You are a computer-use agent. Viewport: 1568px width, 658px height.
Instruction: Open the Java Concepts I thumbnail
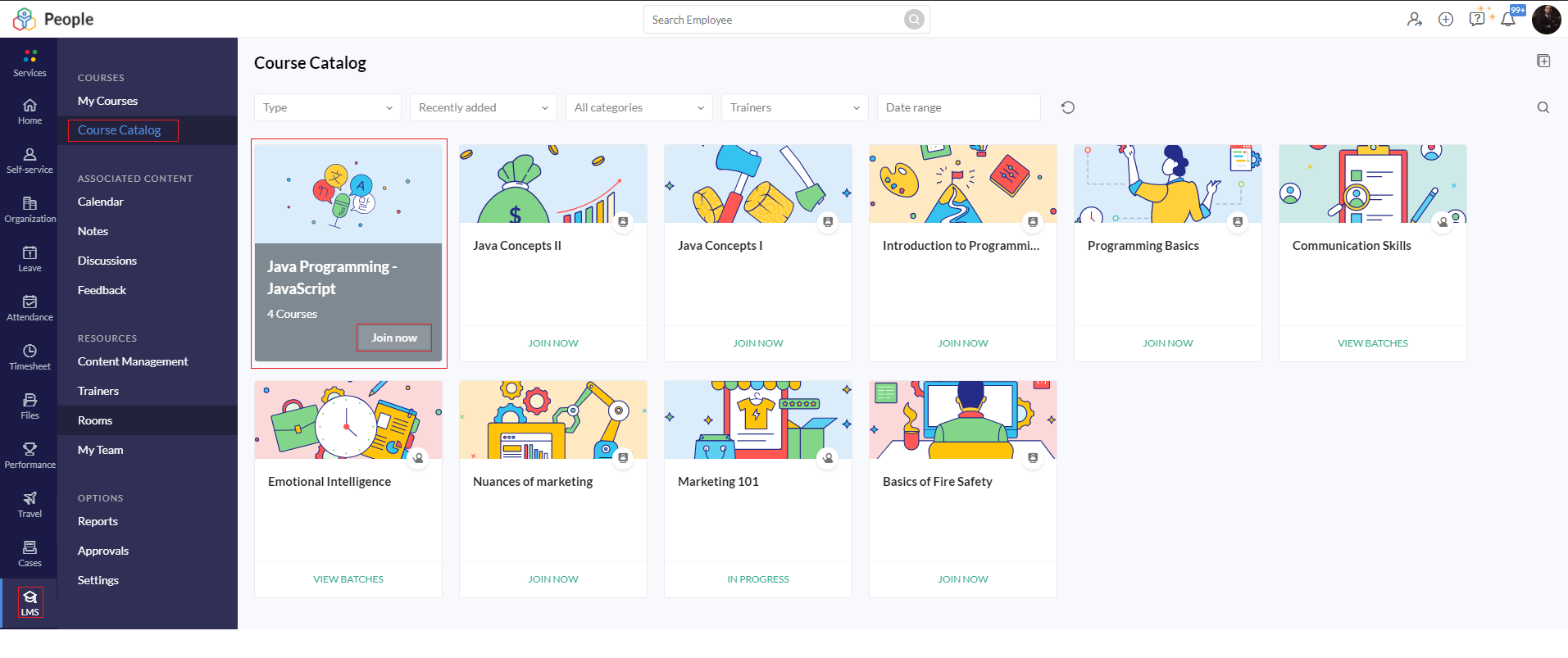point(758,184)
